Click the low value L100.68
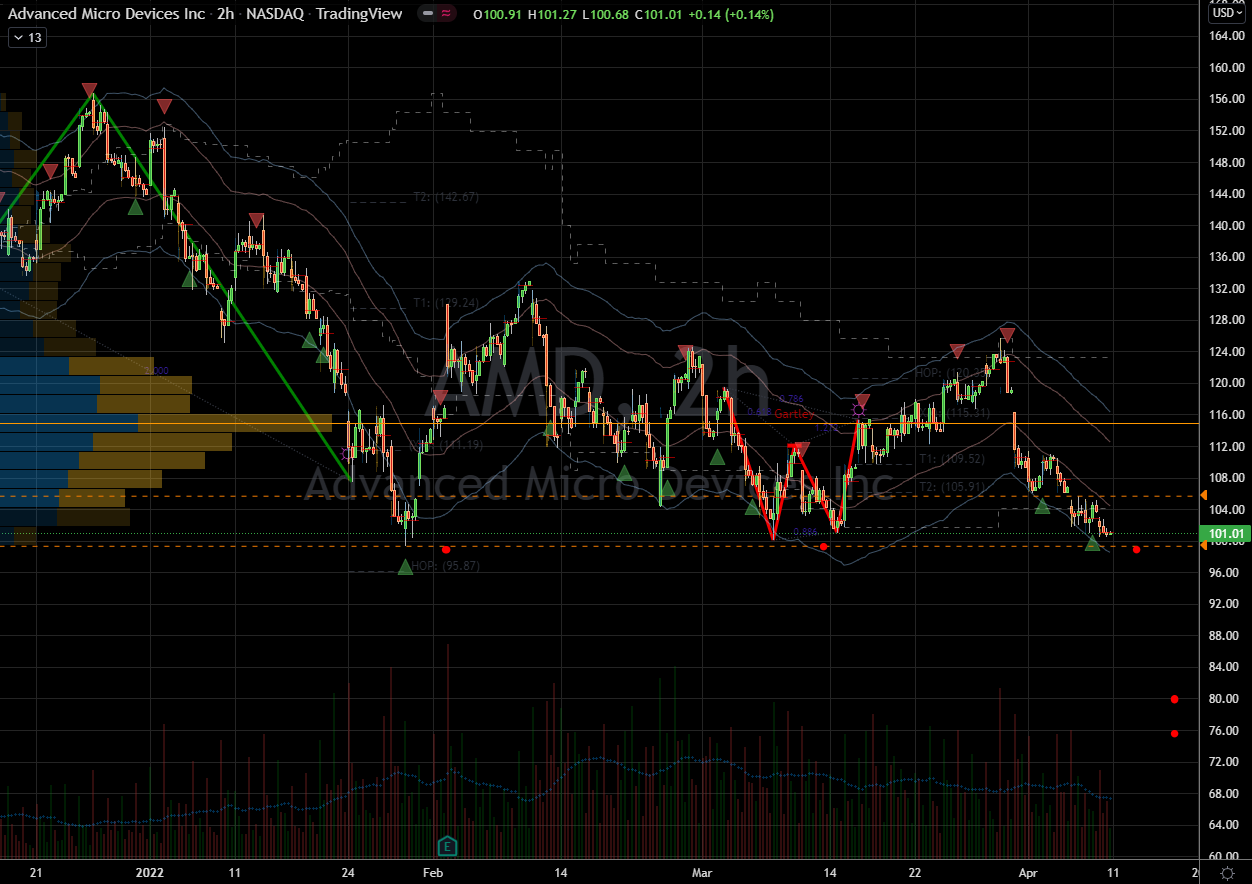This screenshot has height=884, width=1252. click(x=608, y=15)
